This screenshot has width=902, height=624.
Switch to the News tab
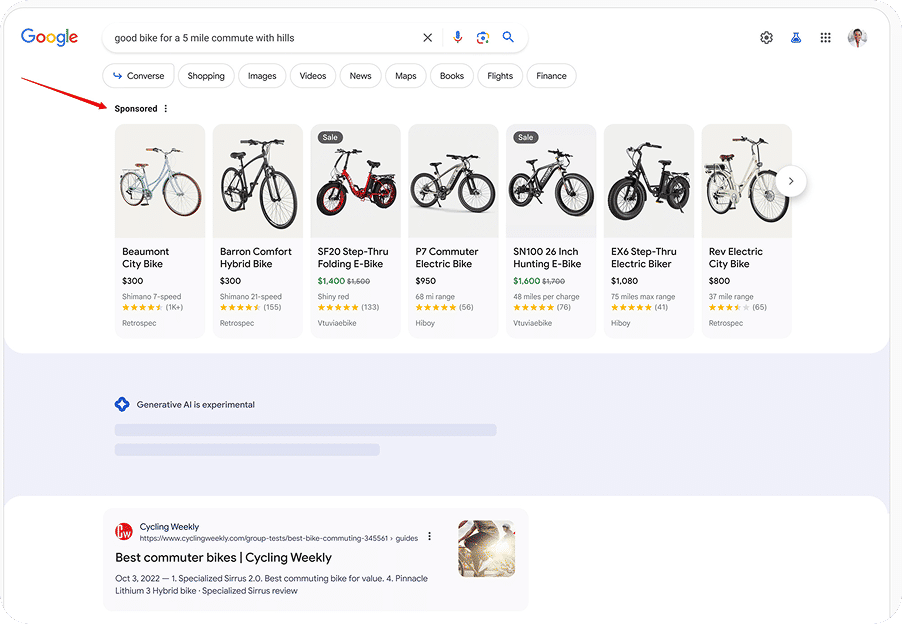tap(361, 76)
